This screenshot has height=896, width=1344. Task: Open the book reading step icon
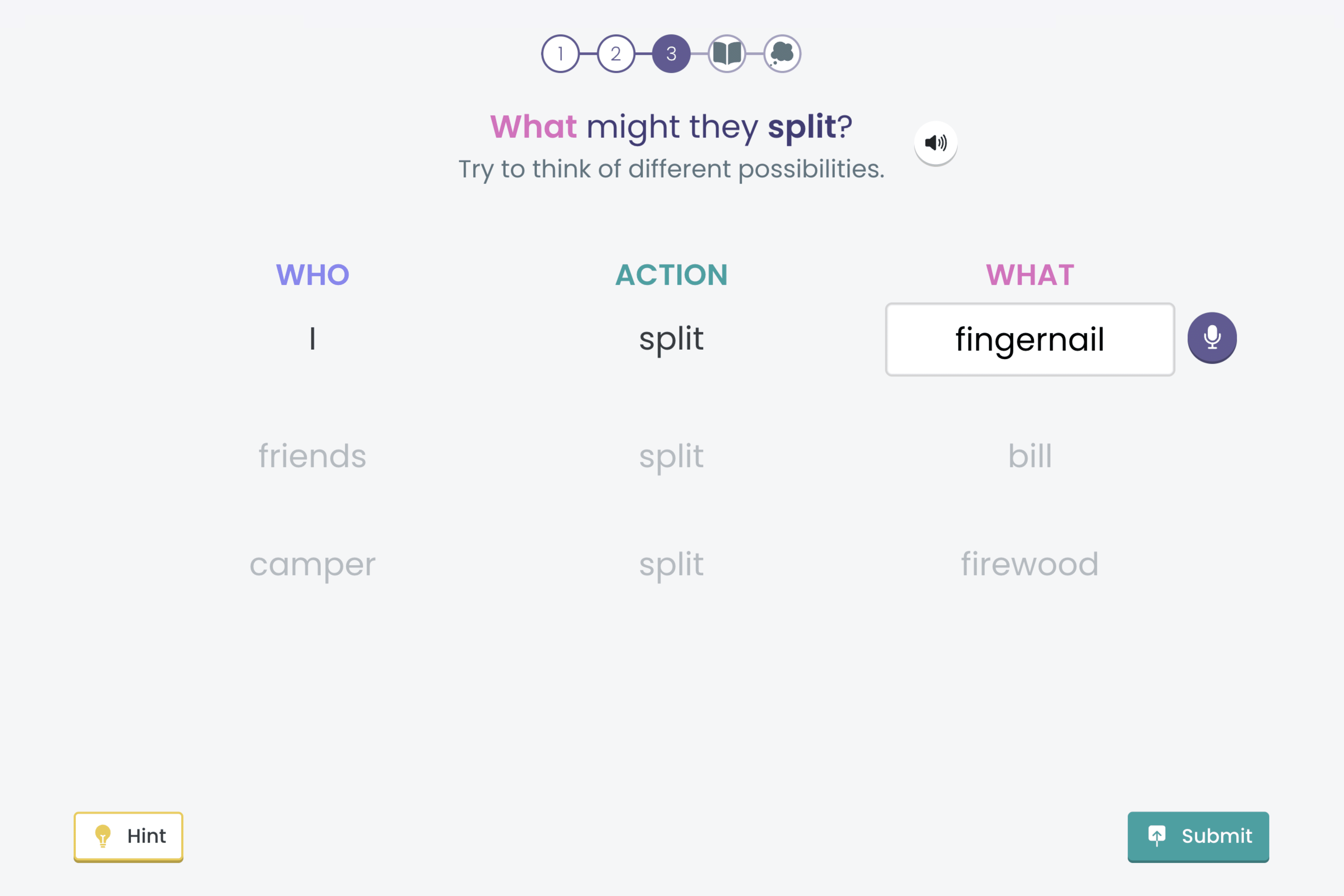[x=727, y=54]
